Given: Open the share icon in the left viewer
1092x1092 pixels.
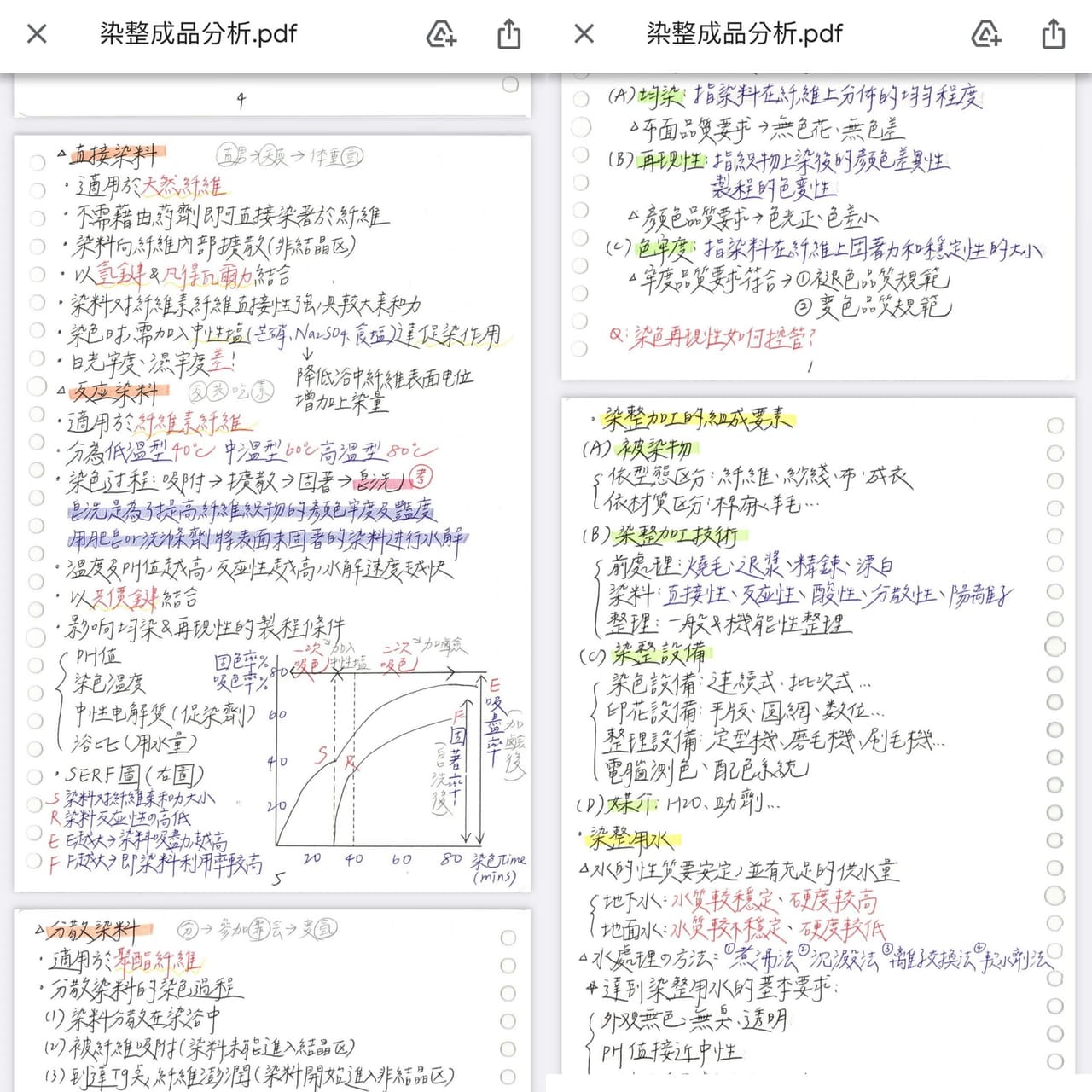Looking at the screenshot, I should pyautogui.click(x=508, y=34).
